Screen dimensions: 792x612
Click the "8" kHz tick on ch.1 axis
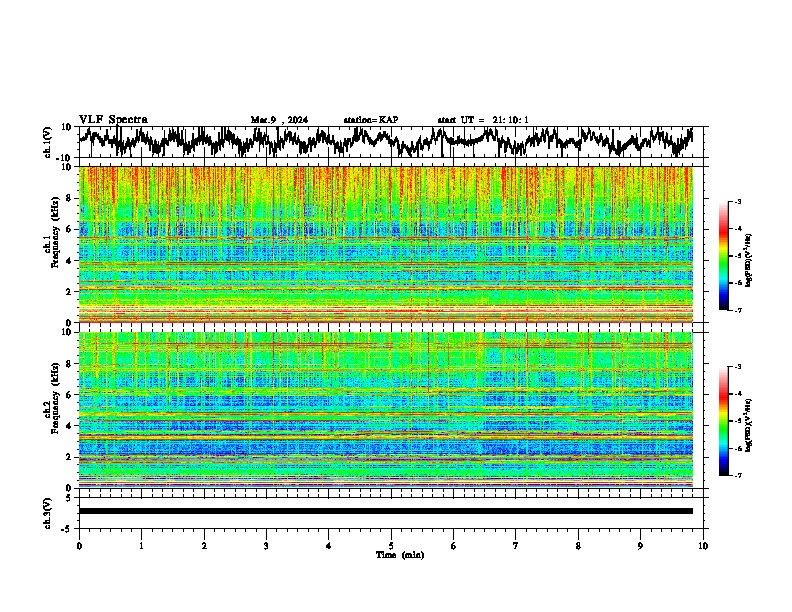70,198
